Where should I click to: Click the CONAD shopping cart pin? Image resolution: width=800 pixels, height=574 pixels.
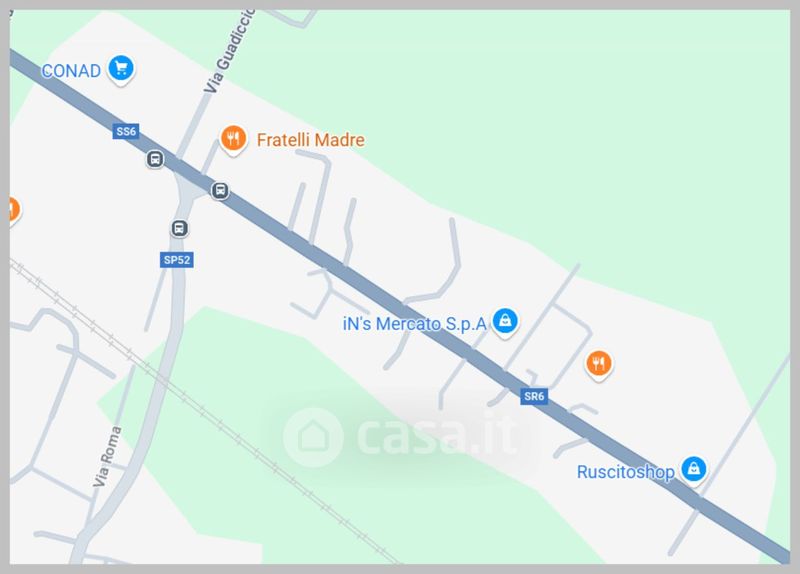[121, 69]
